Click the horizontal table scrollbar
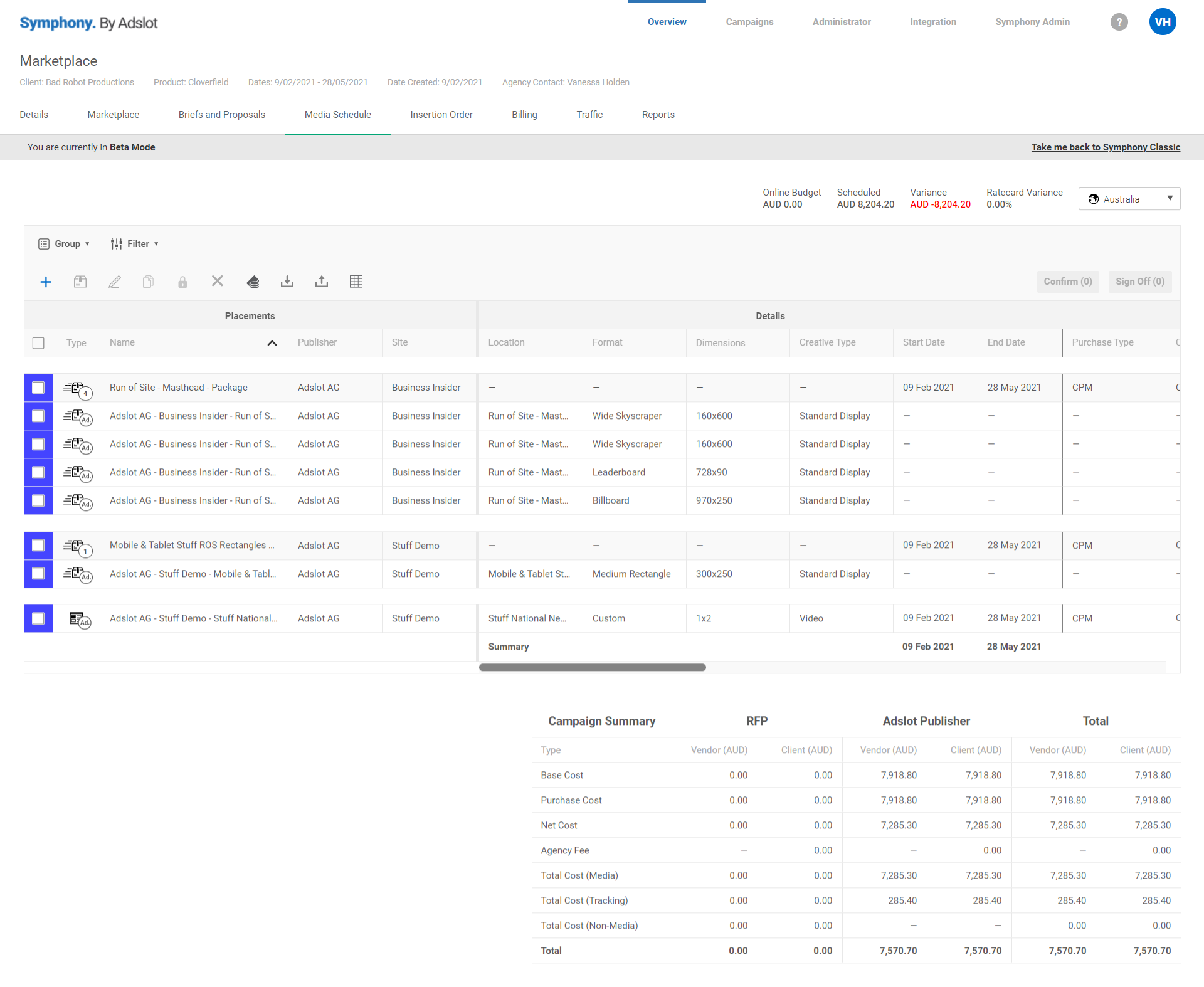The image size is (1204, 987). point(592,667)
